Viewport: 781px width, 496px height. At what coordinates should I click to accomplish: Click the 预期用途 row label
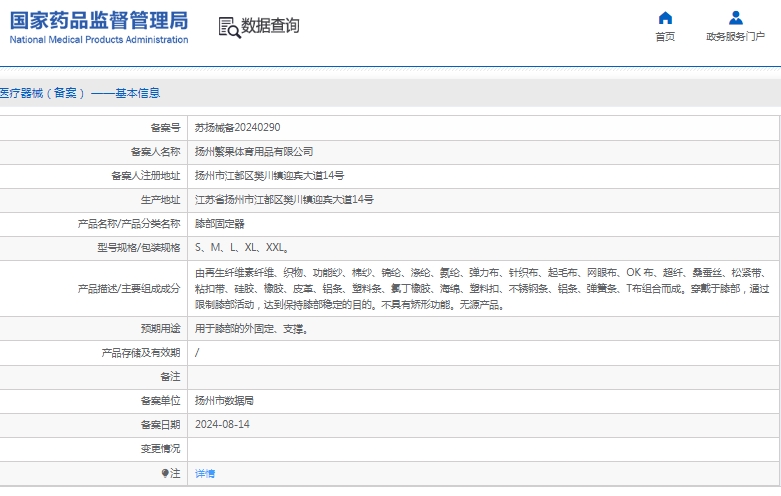[160, 329]
